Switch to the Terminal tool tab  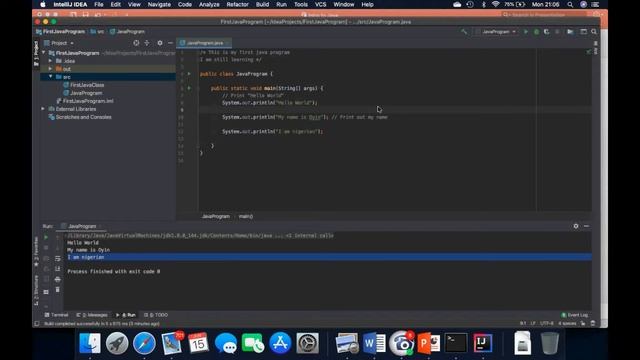pyautogui.click(x=56, y=315)
